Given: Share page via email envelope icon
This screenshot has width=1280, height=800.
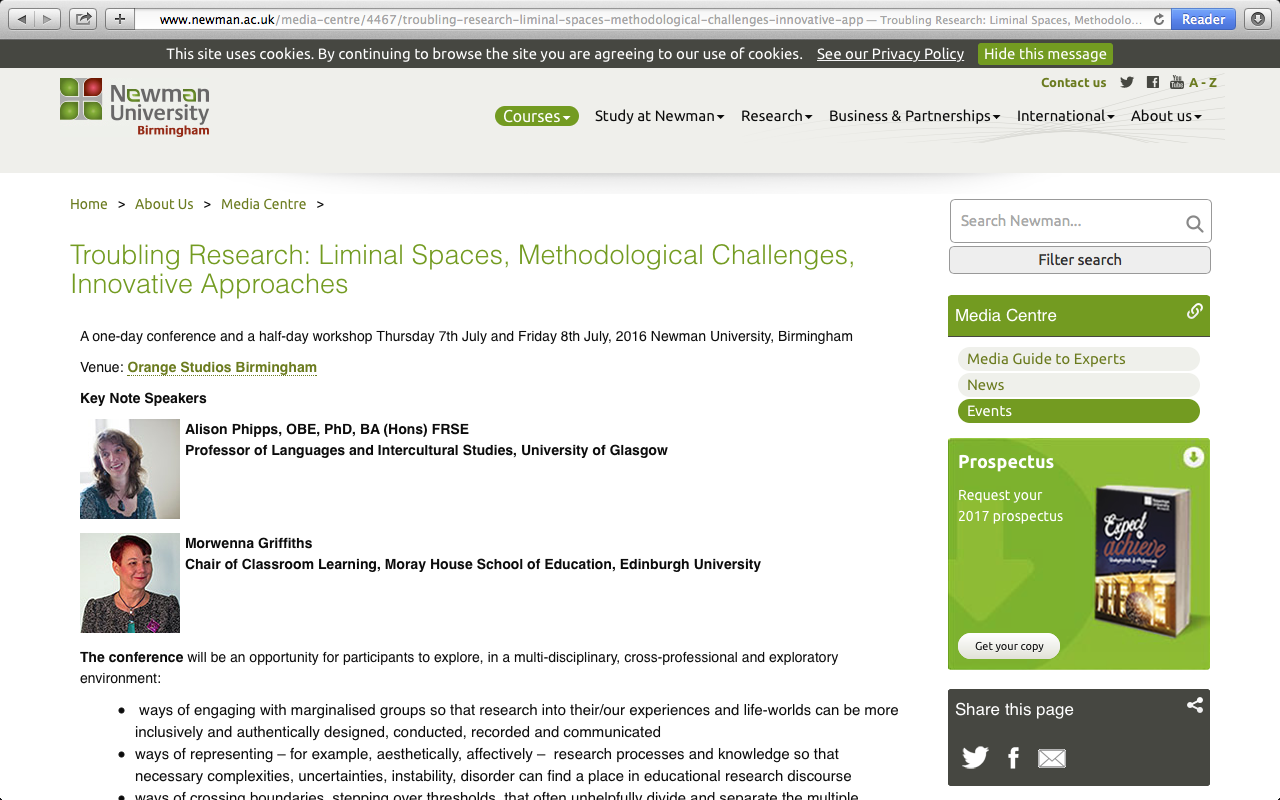Looking at the screenshot, I should pyautogui.click(x=1052, y=759).
